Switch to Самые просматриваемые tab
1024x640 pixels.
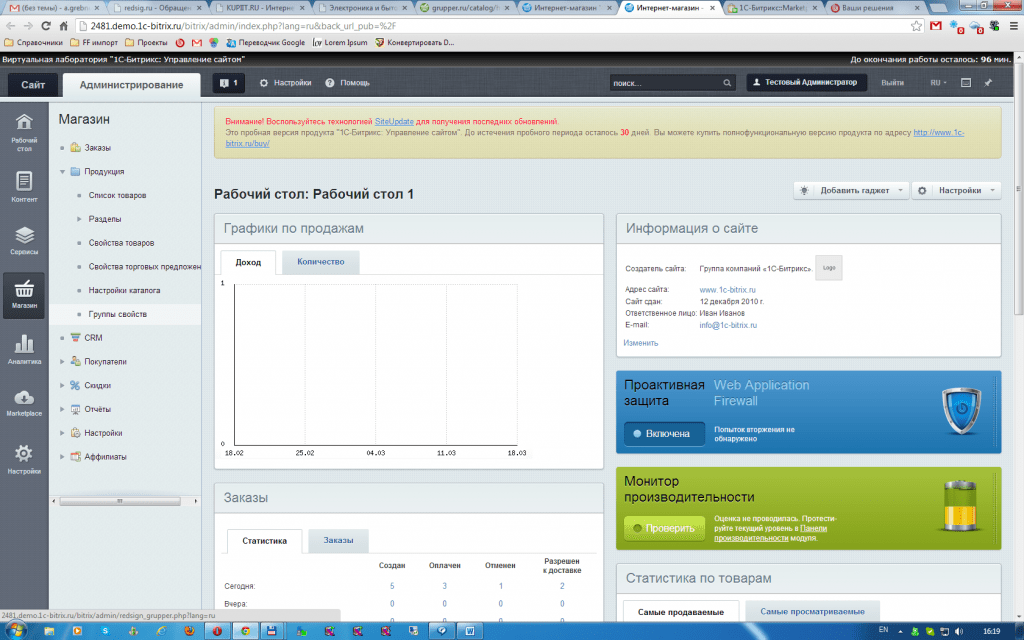click(x=812, y=612)
